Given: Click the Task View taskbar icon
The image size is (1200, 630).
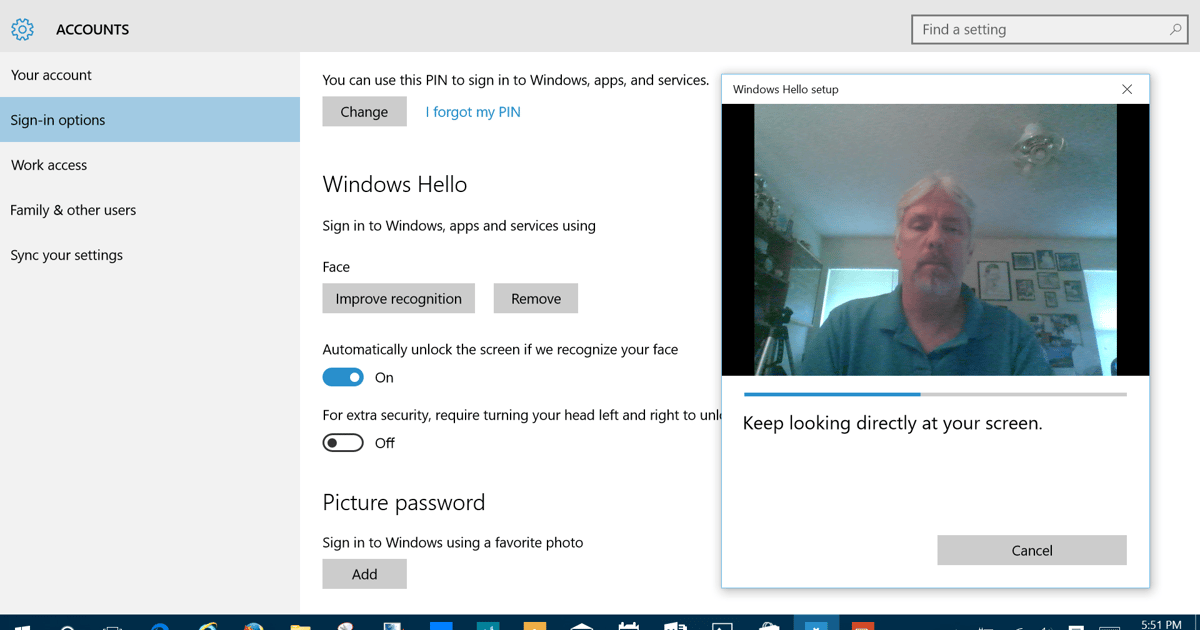Looking at the screenshot, I should (113, 622).
